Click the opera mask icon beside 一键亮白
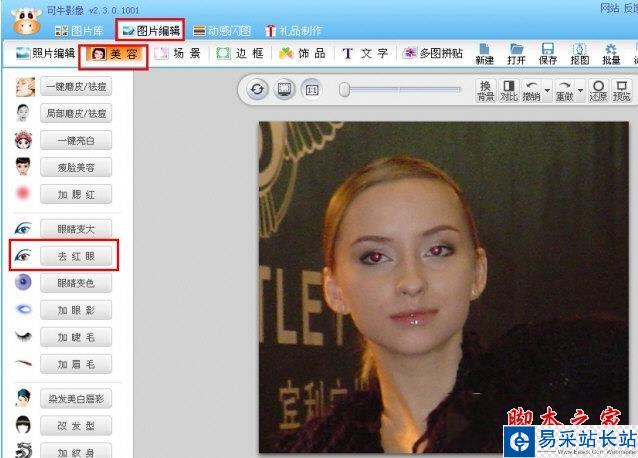The height and width of the screenshot is (458, 638). 23,140
